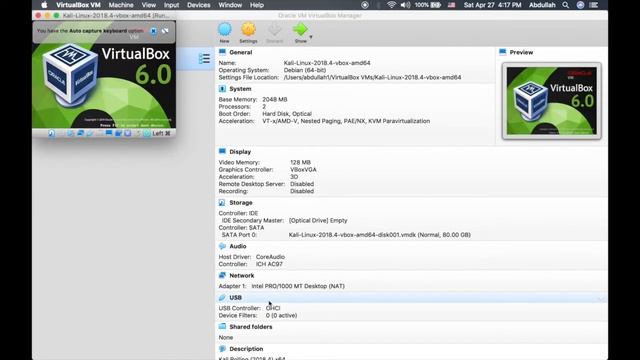
Task: Open the Devices menu
Action: point(199,5)
